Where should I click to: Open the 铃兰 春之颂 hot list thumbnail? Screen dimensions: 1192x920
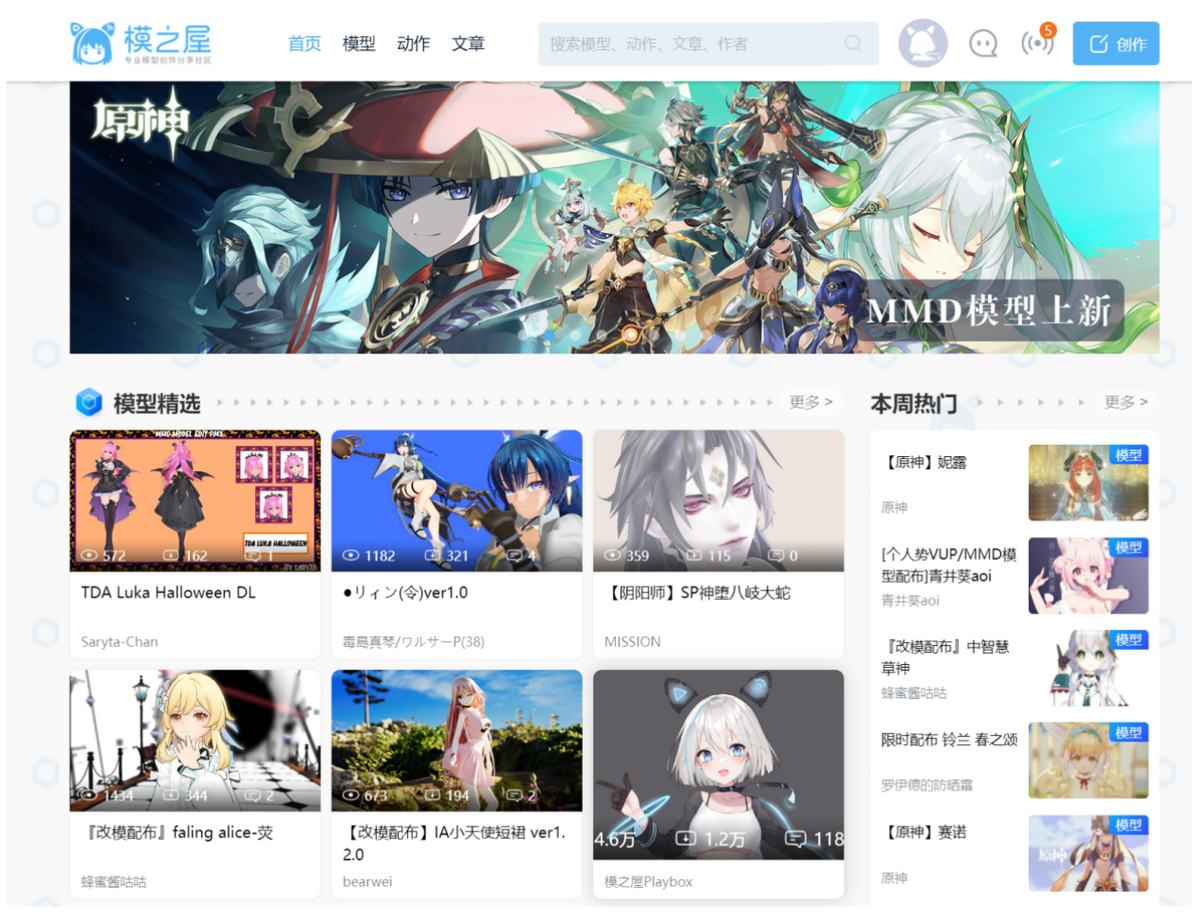tap(1088, 760)
